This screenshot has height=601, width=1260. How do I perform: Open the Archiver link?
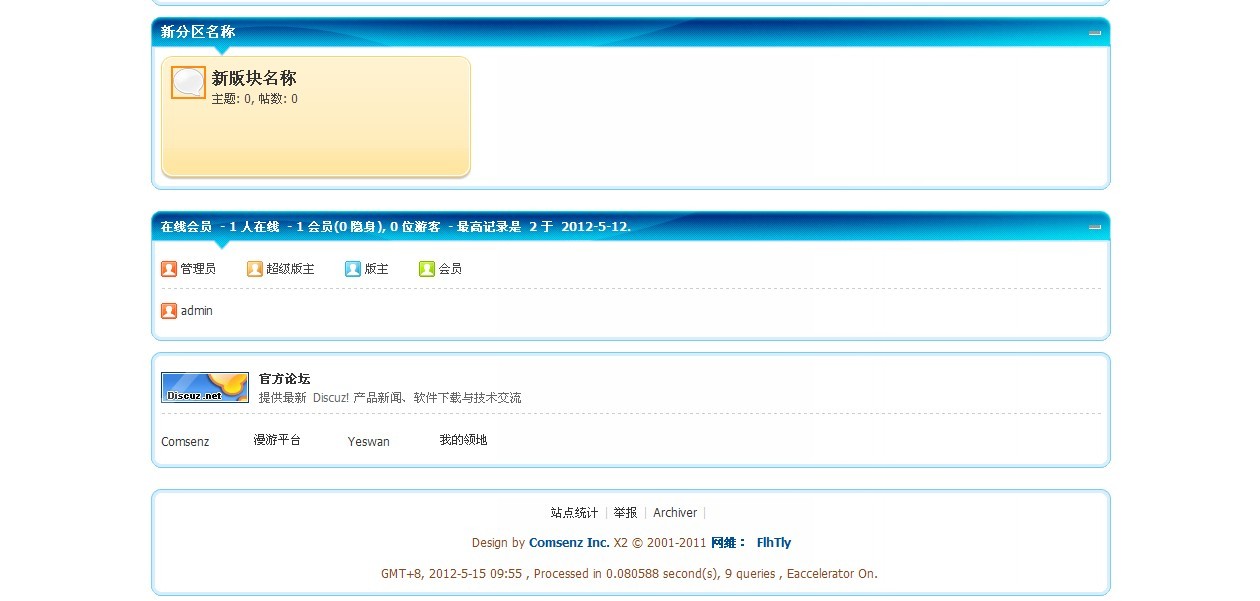click(x=675, y=513)
